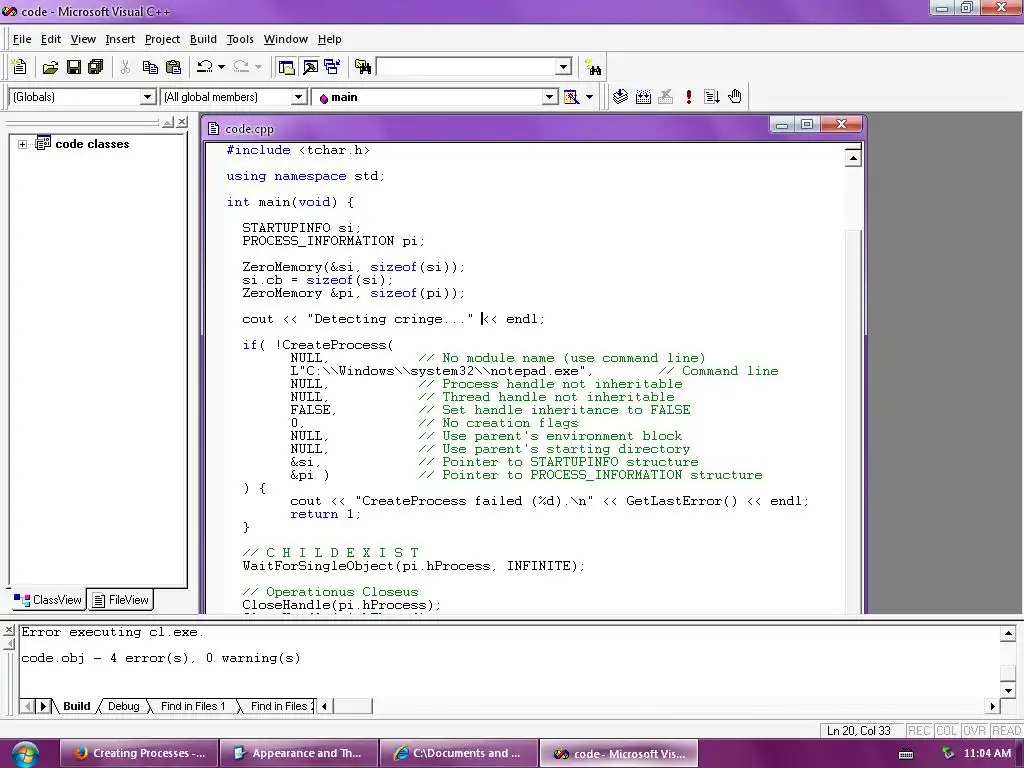
Task: Click the New Text File toolbar icon
Action: click(x=20, y=67)
